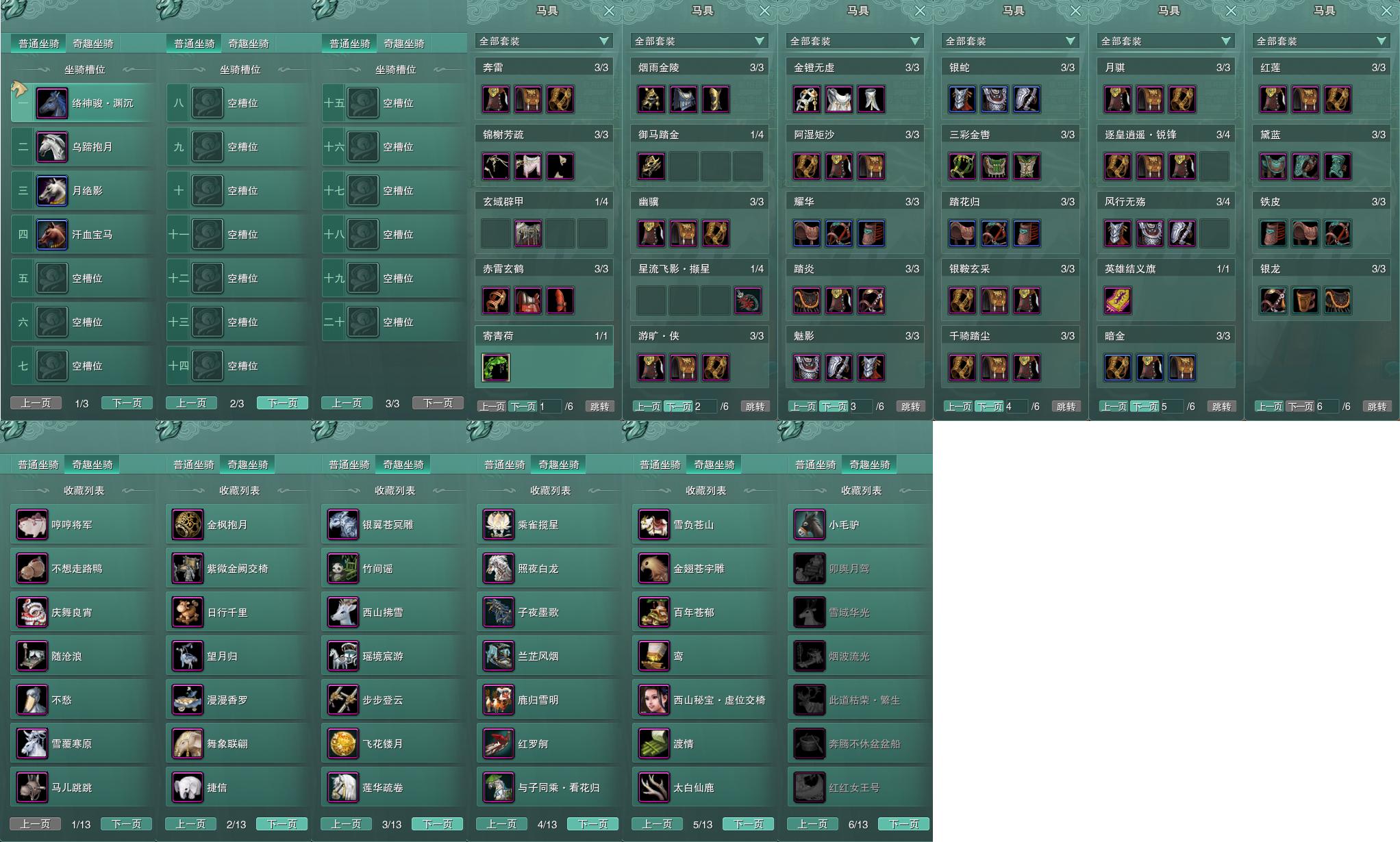This screenshot has width=1400, height=842.
Task: Click the 金翅苍宇雕 eagle icon
Action: (x=654, y=569)
